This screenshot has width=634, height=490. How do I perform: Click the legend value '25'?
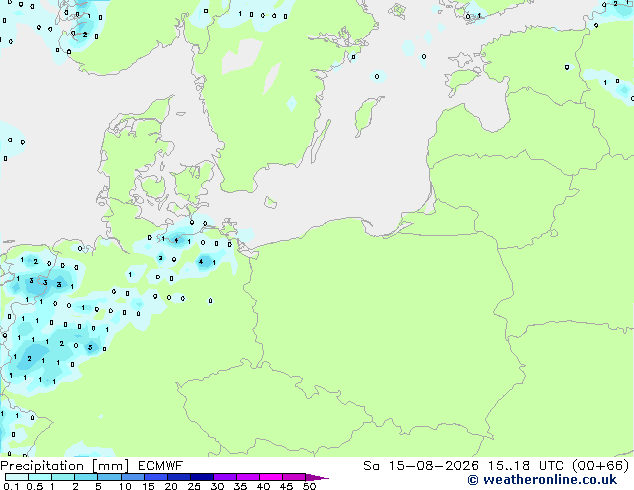(194, 486)
